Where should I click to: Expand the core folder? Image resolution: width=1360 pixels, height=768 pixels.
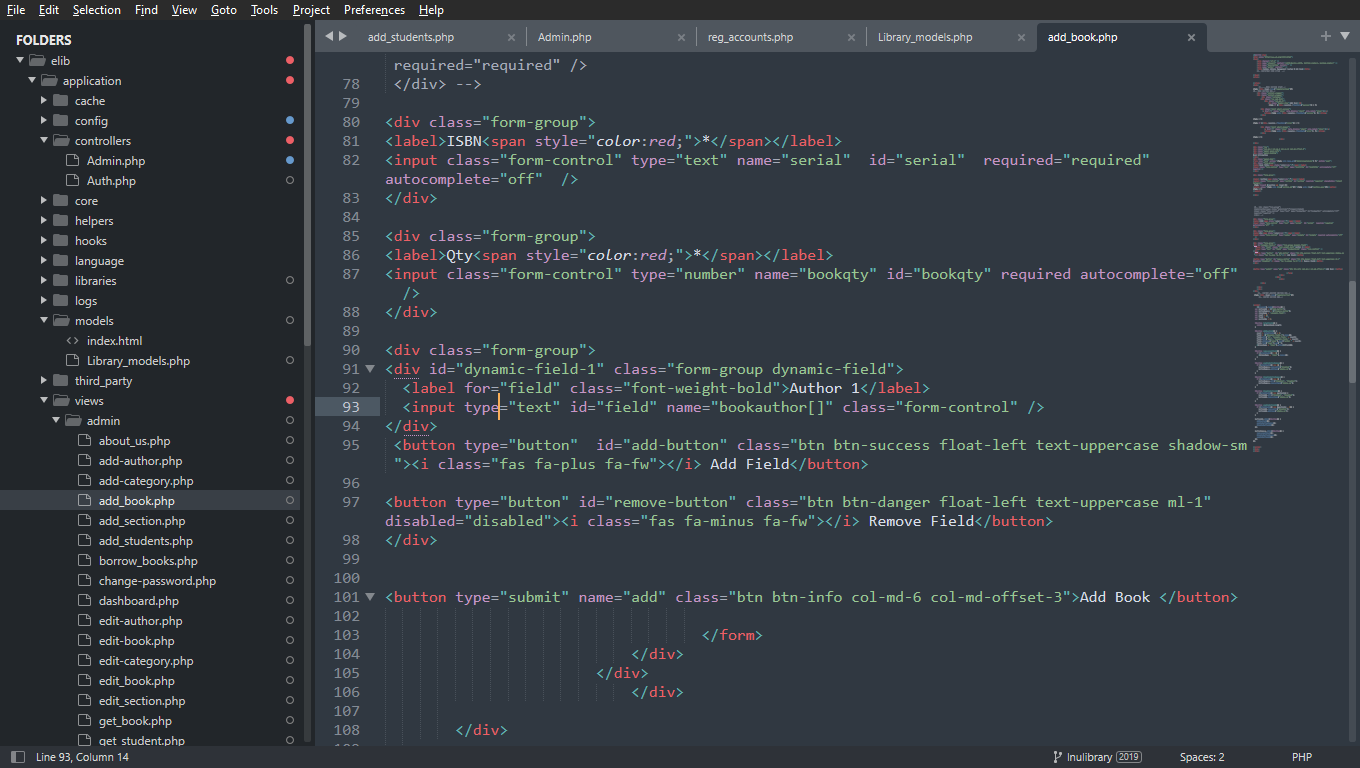coord(44,200)
